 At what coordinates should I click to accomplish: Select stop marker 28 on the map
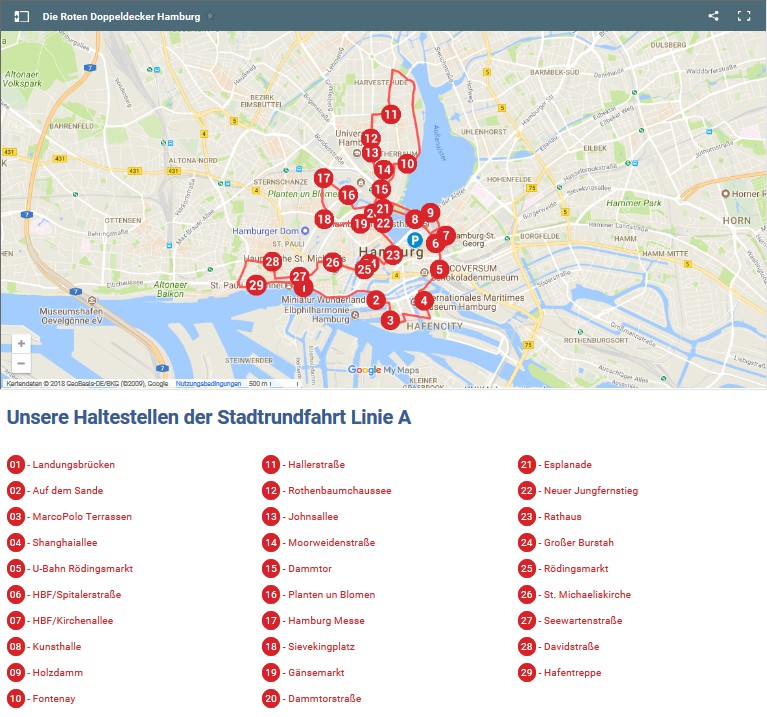[272, 262]
